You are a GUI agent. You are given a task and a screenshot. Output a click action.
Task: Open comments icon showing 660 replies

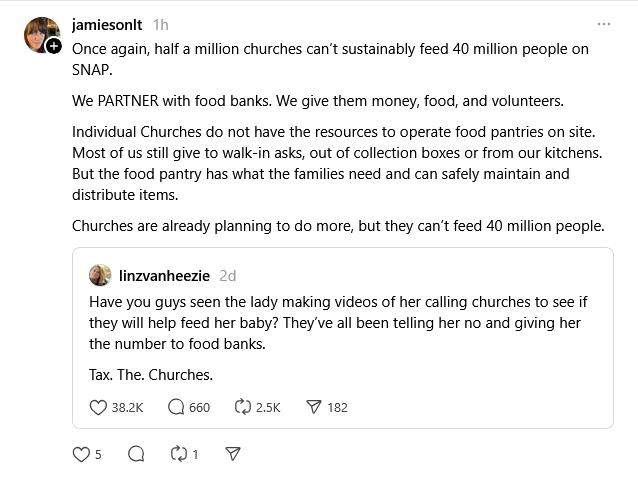(x=176, y=407)
